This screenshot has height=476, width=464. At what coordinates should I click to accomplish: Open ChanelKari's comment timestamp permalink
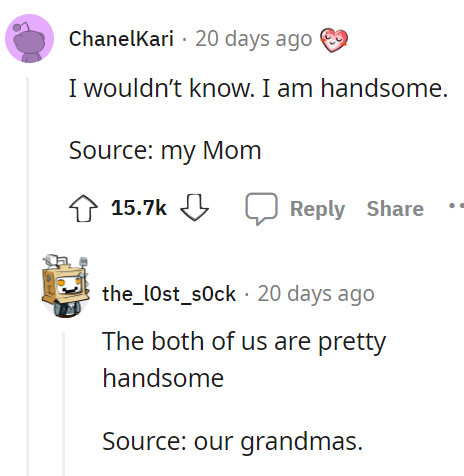(253, 39)
